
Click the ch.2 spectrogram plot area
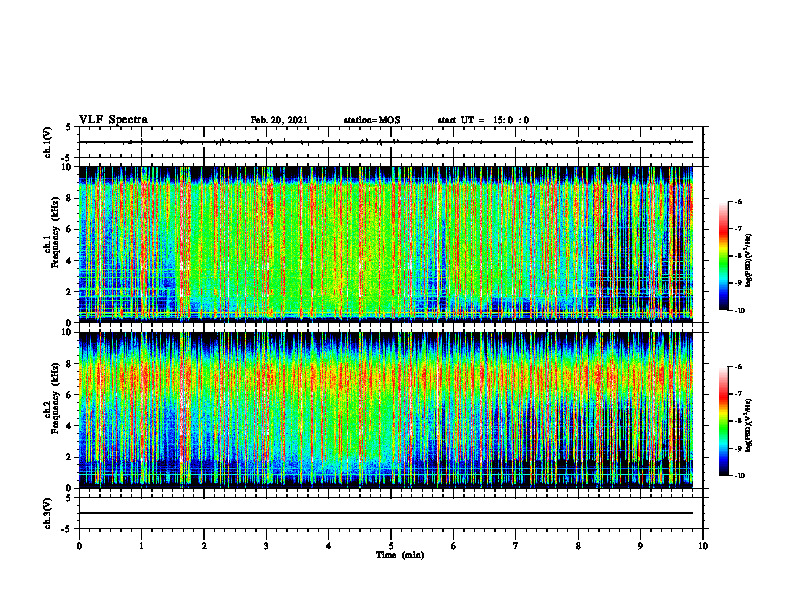pyautogui.click(x=386, y=410)
